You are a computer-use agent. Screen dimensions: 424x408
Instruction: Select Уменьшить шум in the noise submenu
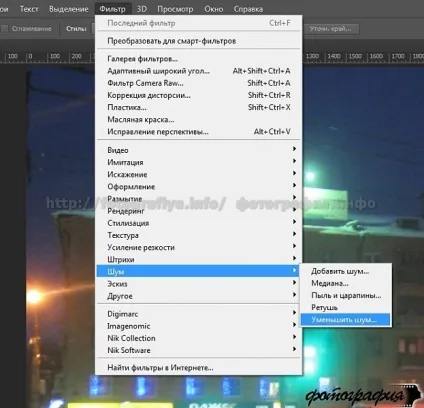345,320
